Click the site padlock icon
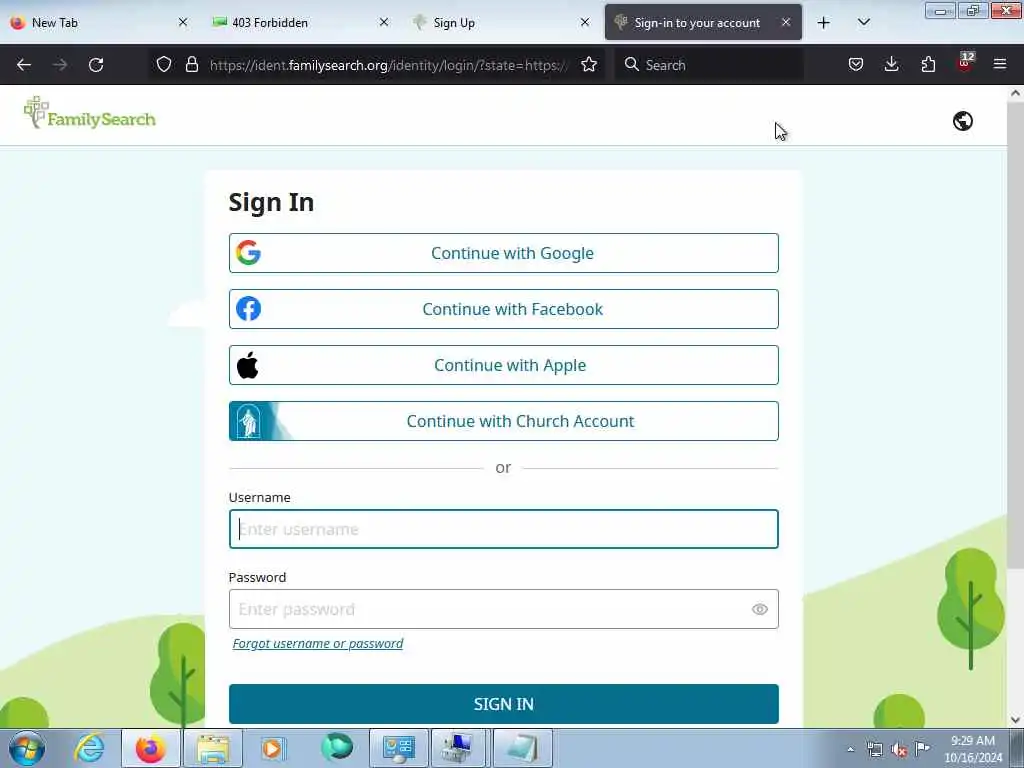The image size is (1024, 768). coord(191,64)
